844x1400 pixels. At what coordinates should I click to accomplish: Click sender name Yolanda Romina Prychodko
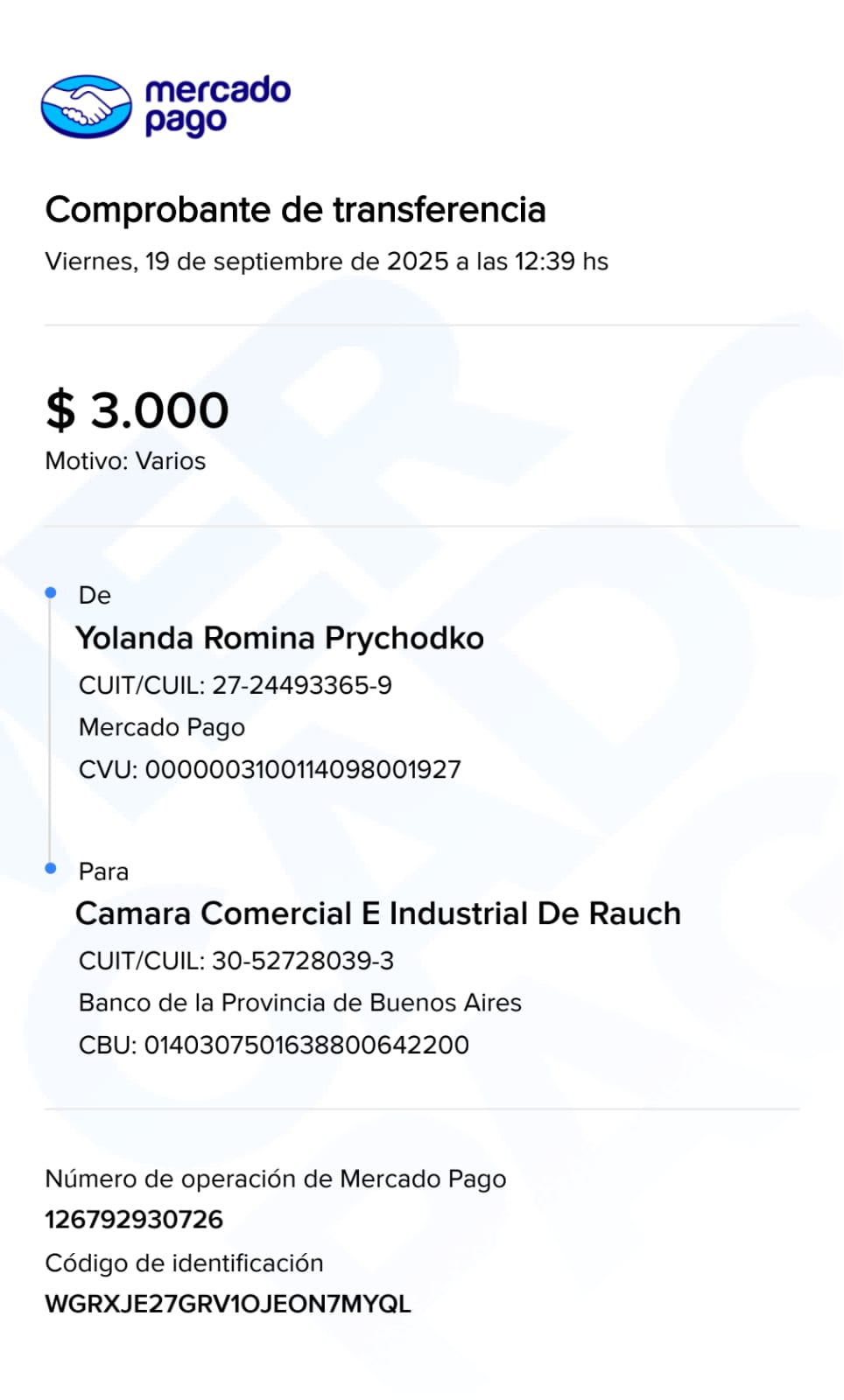coord(279,638)
